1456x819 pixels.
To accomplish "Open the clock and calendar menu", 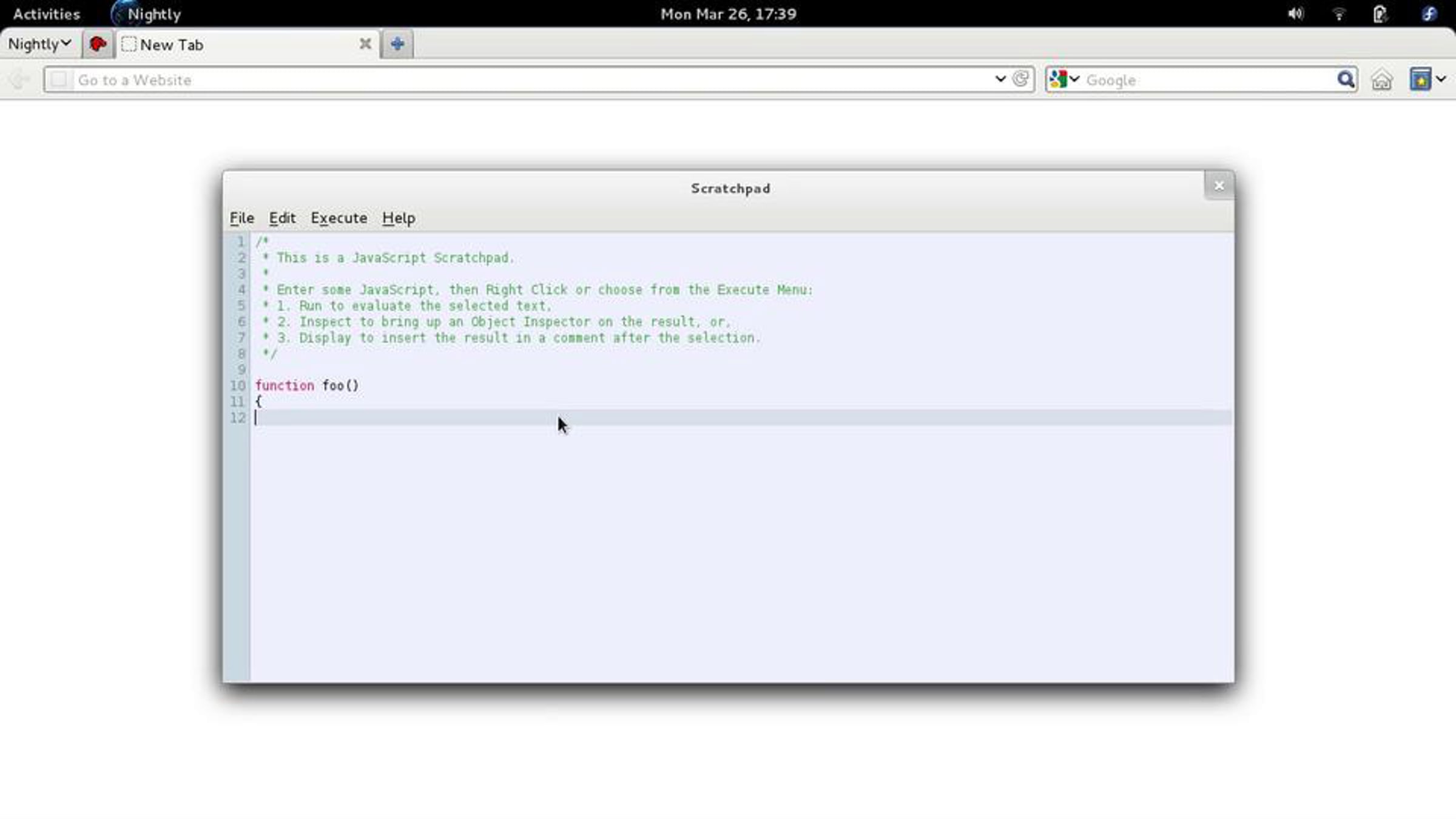I will tap(728, 13).
